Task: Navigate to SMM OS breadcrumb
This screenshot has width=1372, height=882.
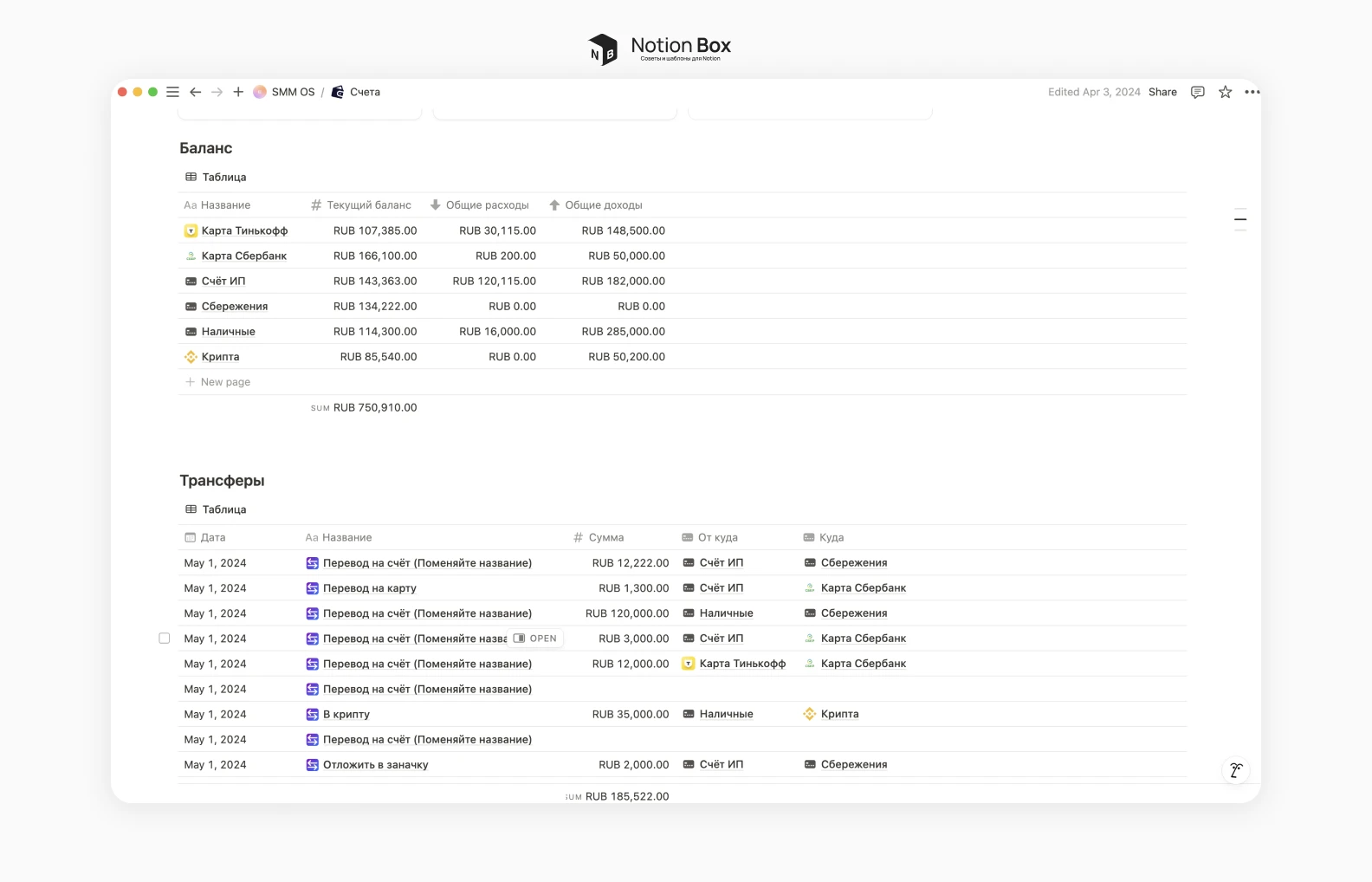Action: click(x=292, y=92)
